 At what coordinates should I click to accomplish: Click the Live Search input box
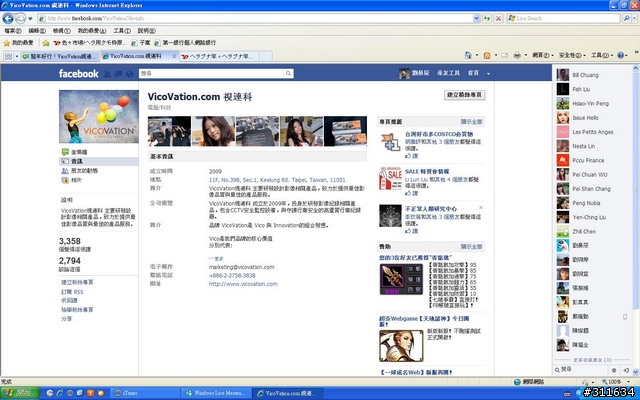click(563, 18)
